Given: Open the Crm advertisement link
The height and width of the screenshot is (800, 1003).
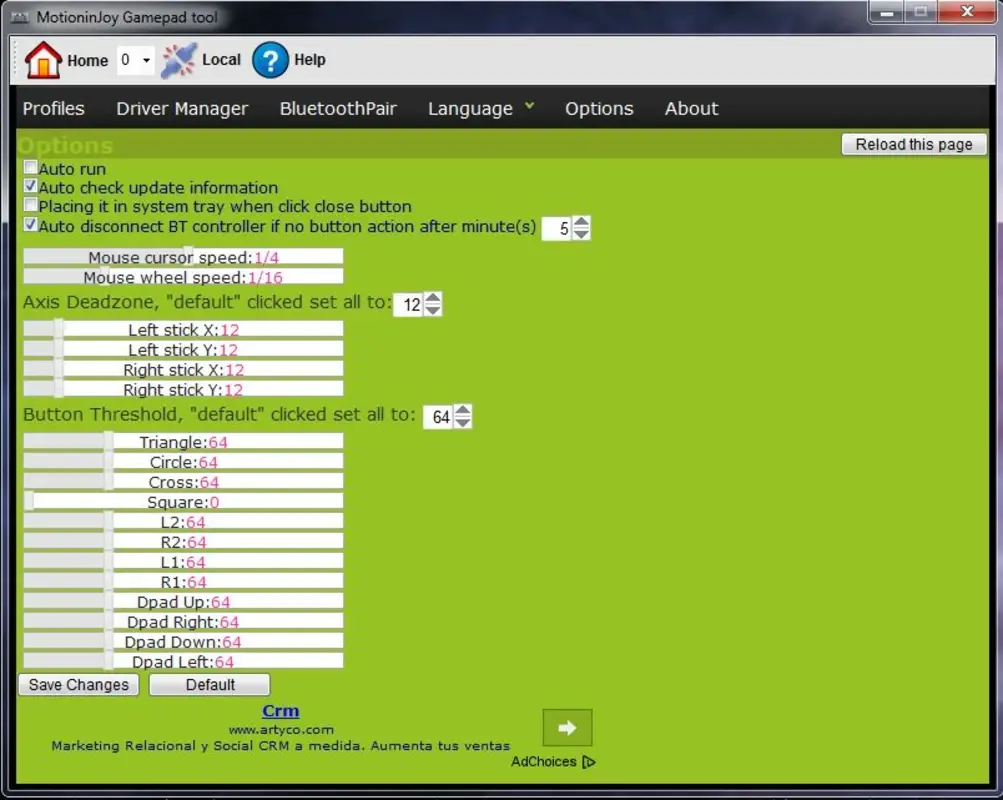Looking at the screenshot, I should point(281,710).
